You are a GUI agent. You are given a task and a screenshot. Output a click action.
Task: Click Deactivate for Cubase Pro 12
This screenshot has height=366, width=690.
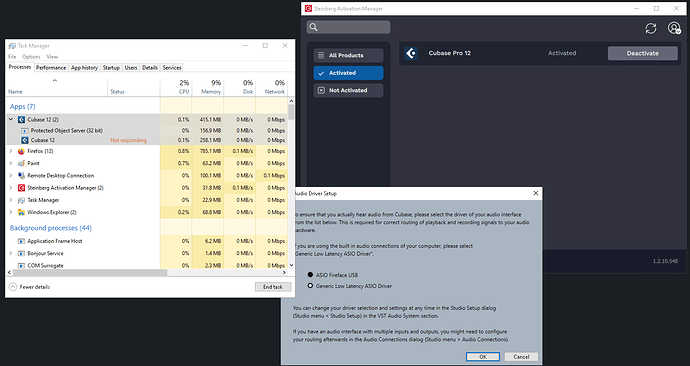[x=642, y=53]
